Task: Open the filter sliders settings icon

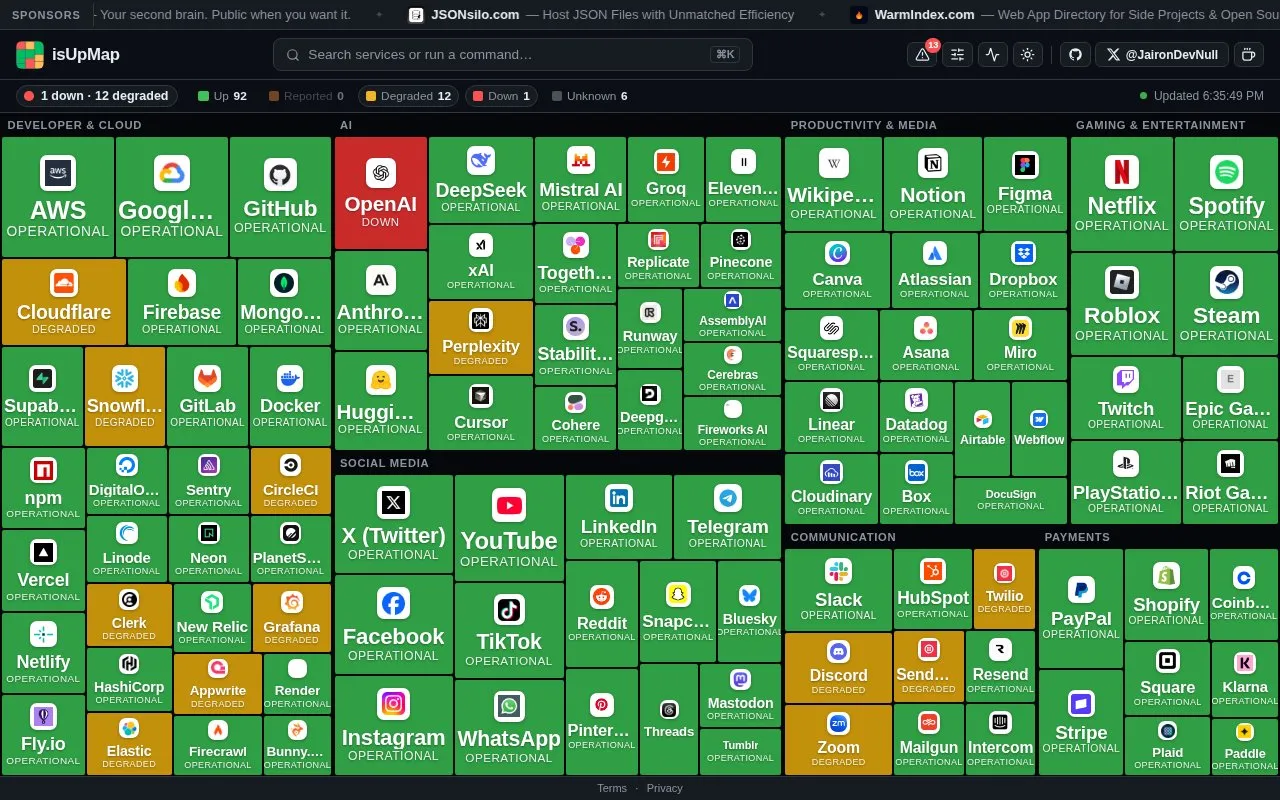Action: coord(958,55)
